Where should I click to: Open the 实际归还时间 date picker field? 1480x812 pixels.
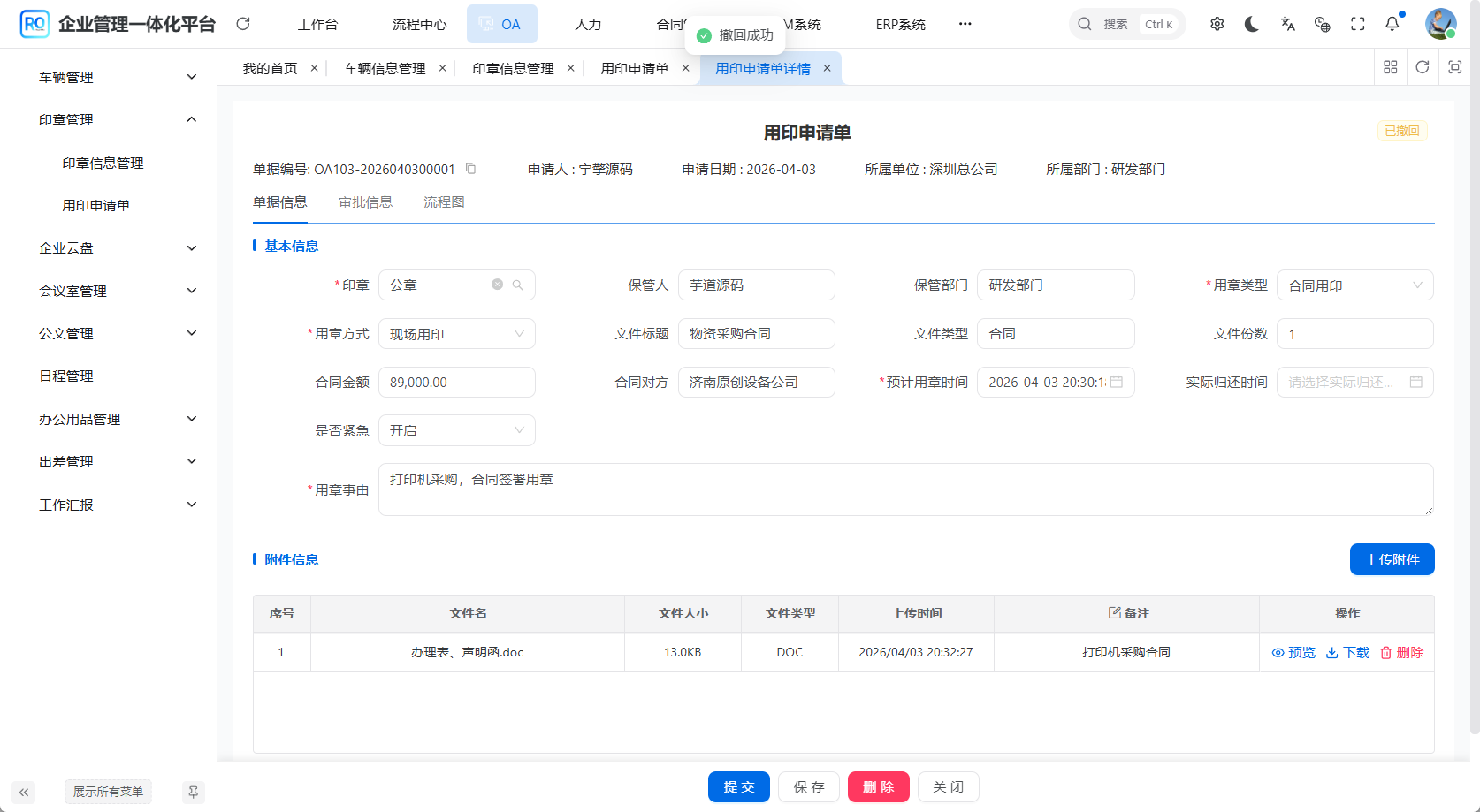coord(1354,382)
